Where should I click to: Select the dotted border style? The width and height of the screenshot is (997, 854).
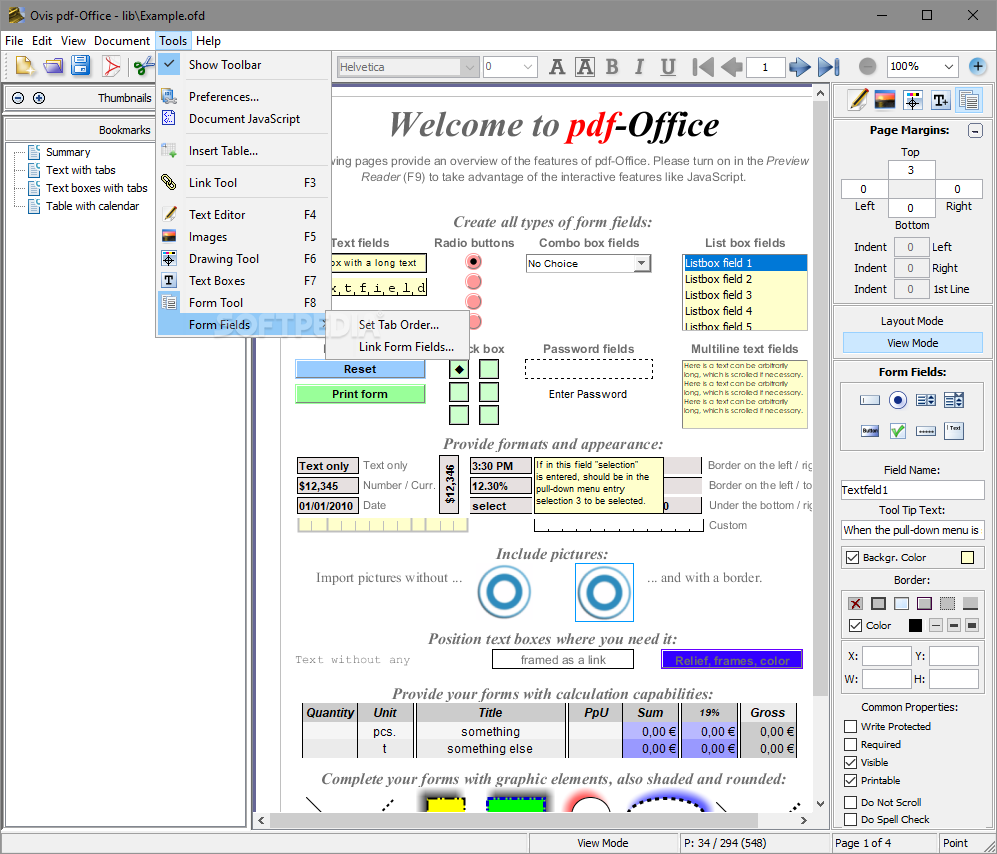pos(947,603)
